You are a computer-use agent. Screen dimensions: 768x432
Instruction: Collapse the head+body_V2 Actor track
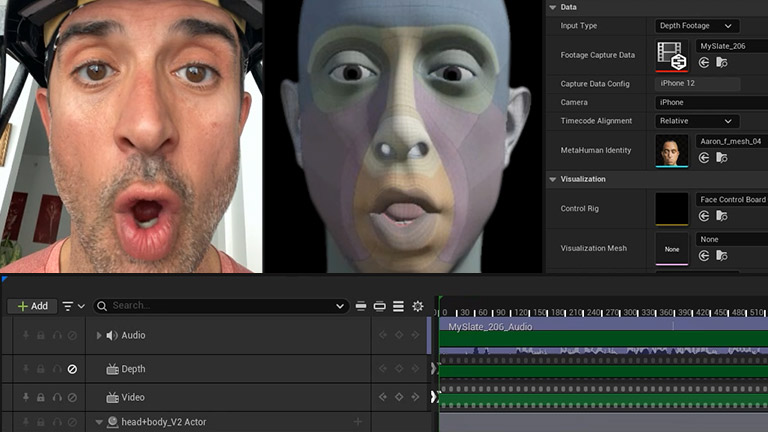coord(99,422)
